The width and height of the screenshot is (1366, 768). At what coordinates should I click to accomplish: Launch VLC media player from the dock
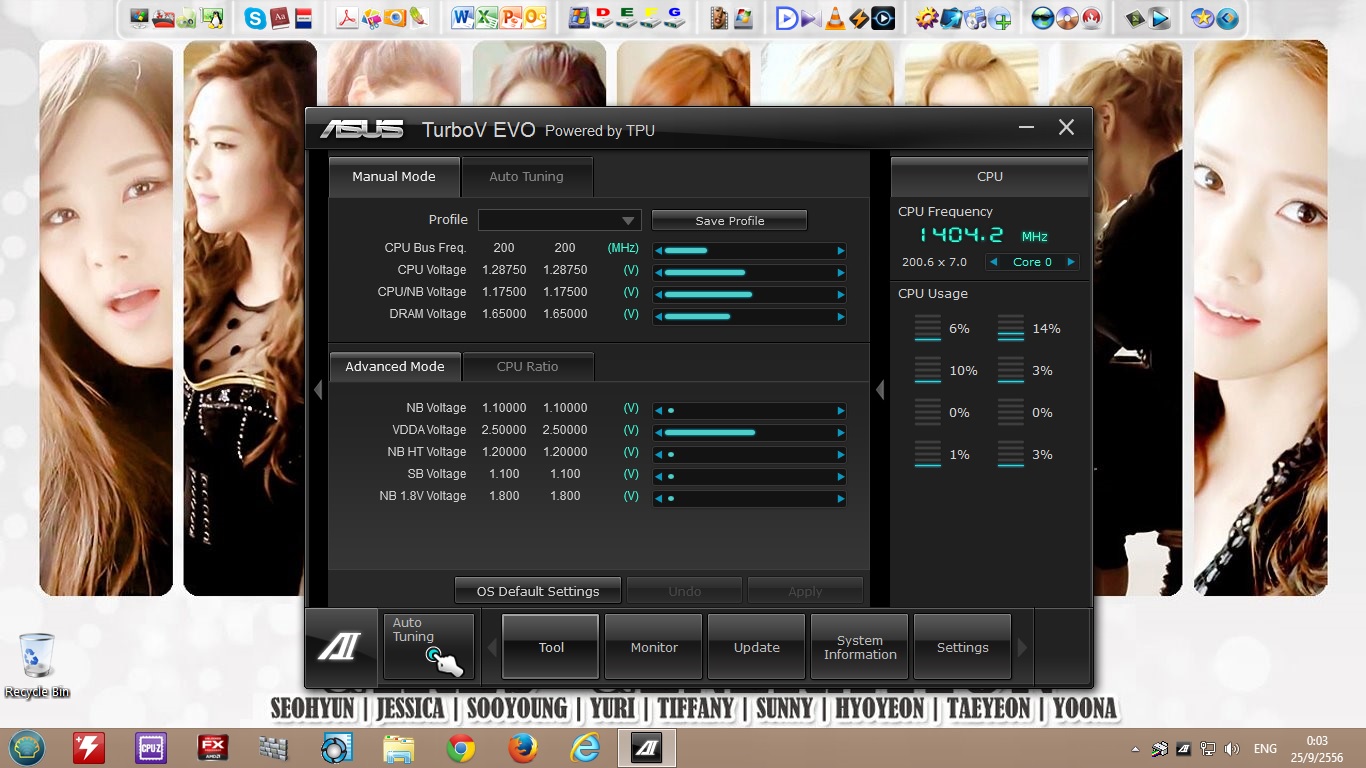click(x=835, y=17)
